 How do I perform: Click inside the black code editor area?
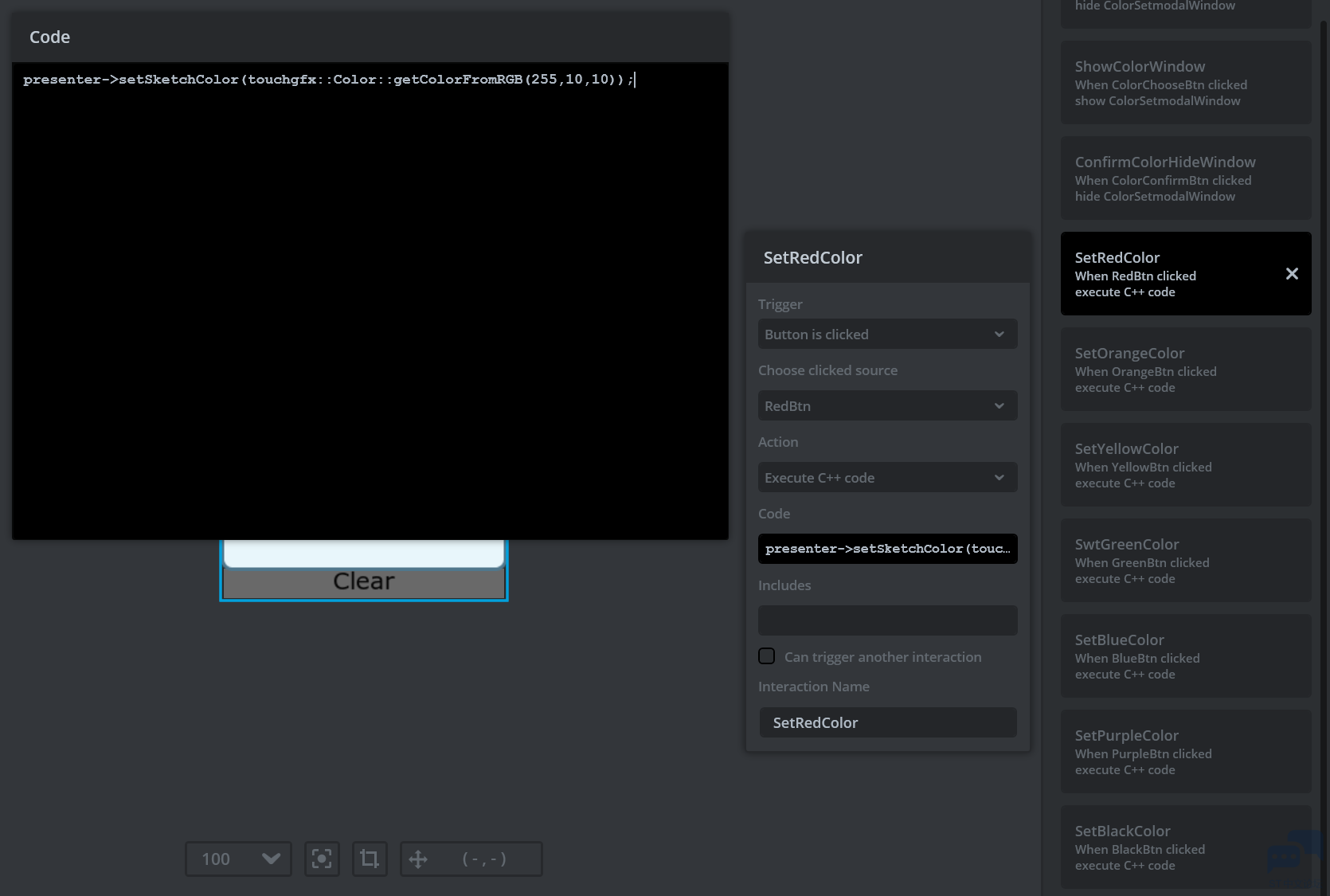tap(370, 303)
